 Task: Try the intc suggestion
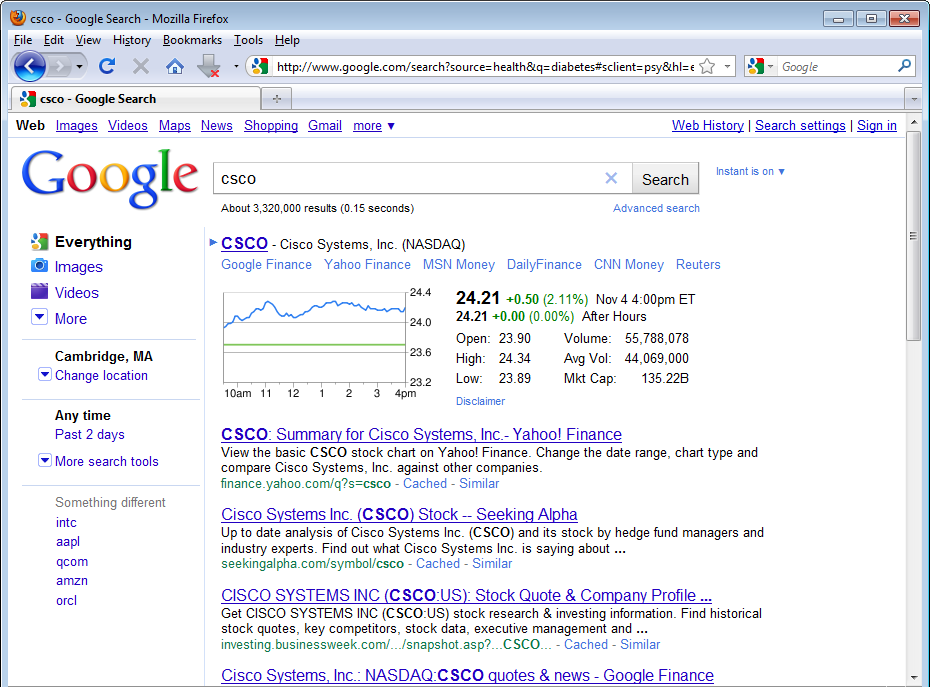[66, 523]
